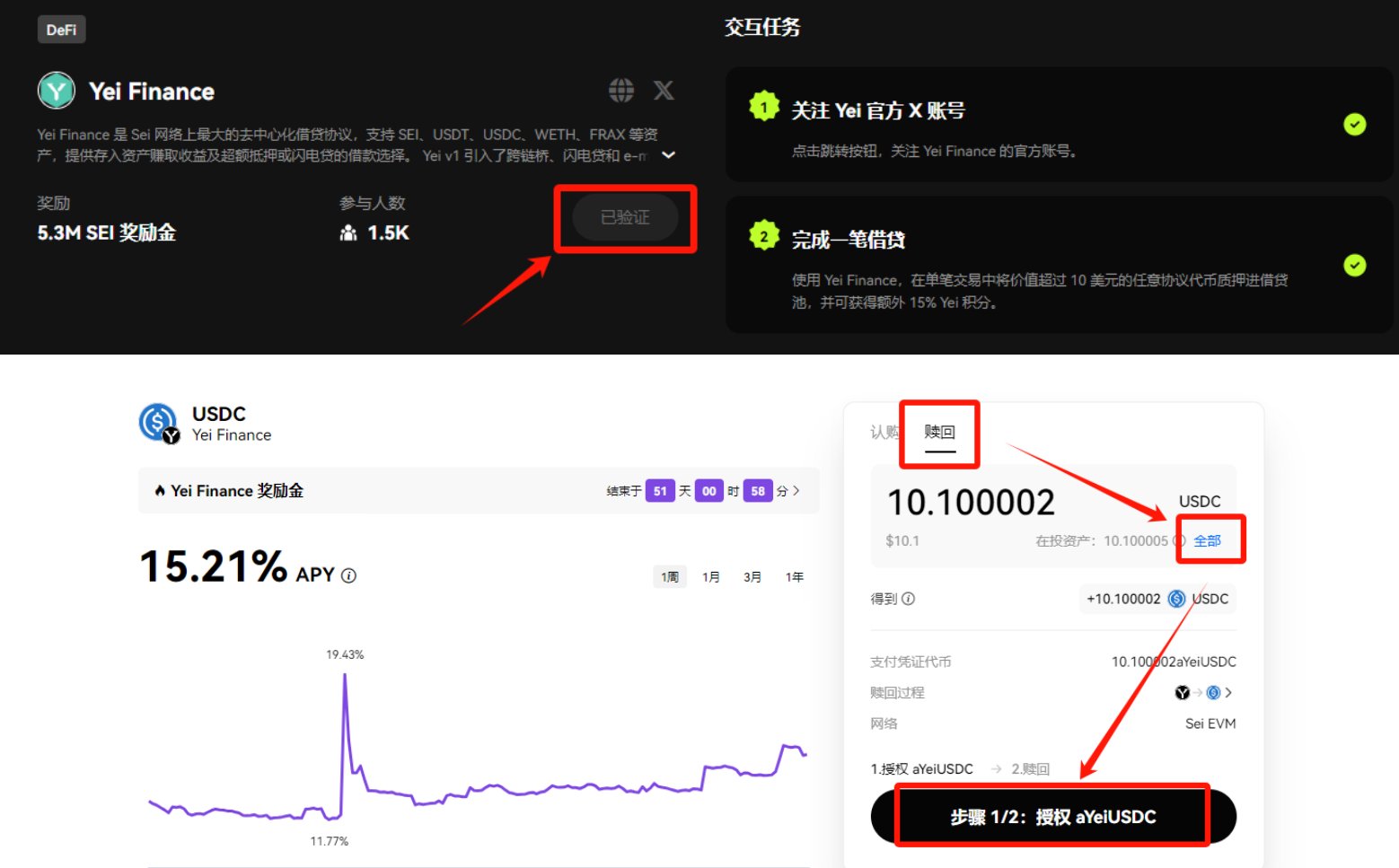Click the participants people icon beside 1.5K
The width and height of the screenshot is (1399, 868).
348,233
